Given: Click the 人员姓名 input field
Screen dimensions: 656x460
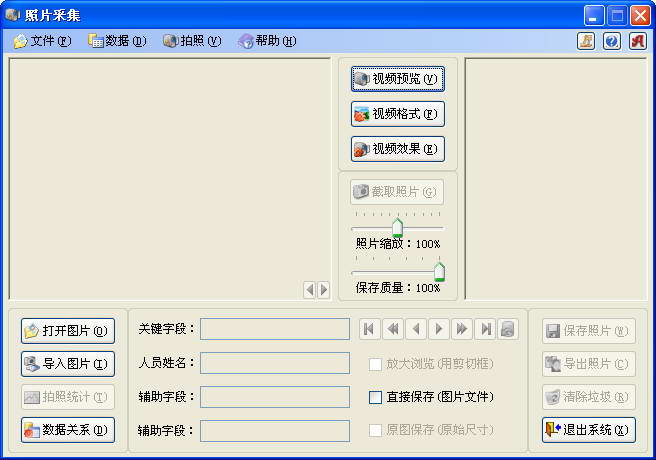Looking at the screenshot, I should 275,363.
